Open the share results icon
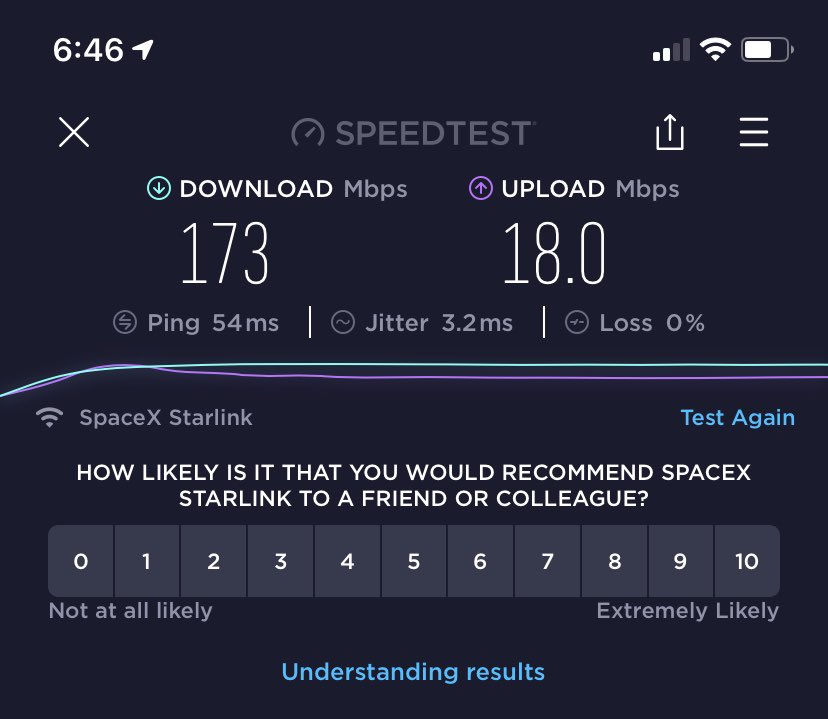Viewport: 828px width, 719px height. pos(669,131)
